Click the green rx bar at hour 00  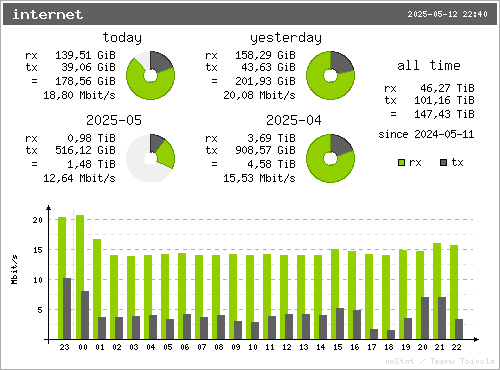click(80, 277)
